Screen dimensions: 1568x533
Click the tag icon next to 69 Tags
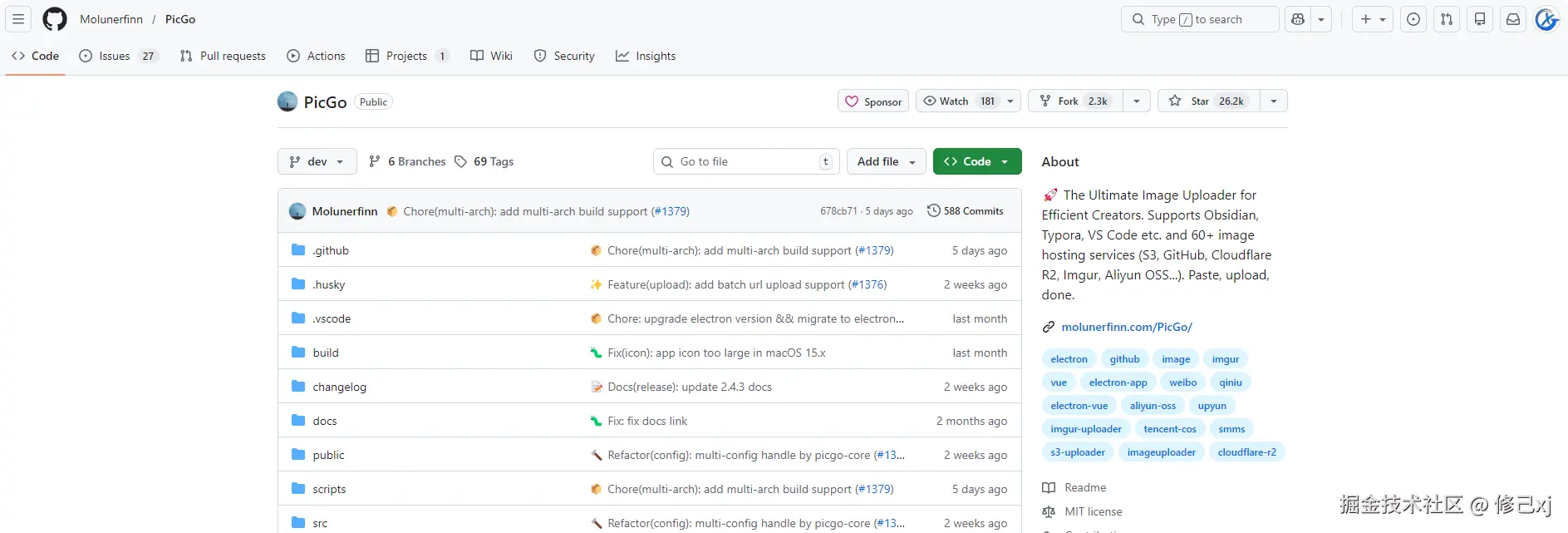(460, 161)
